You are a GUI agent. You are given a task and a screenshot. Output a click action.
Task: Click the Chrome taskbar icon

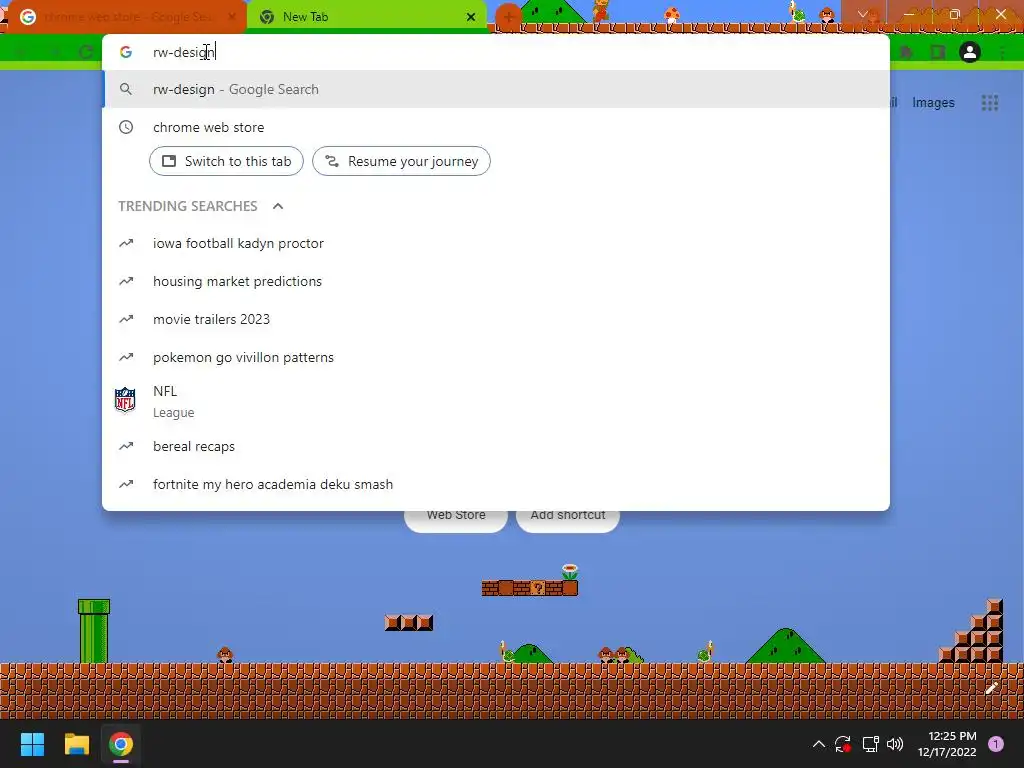pyautogui.click(x=121, y=744)
